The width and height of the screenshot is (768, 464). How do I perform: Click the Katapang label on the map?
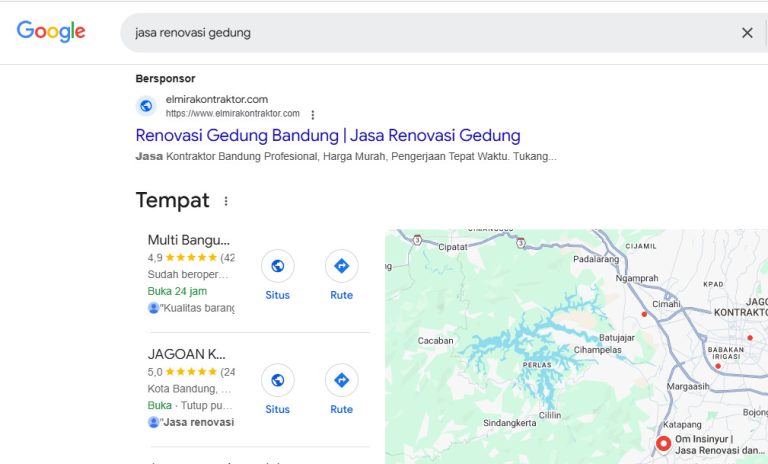[682, 424]
